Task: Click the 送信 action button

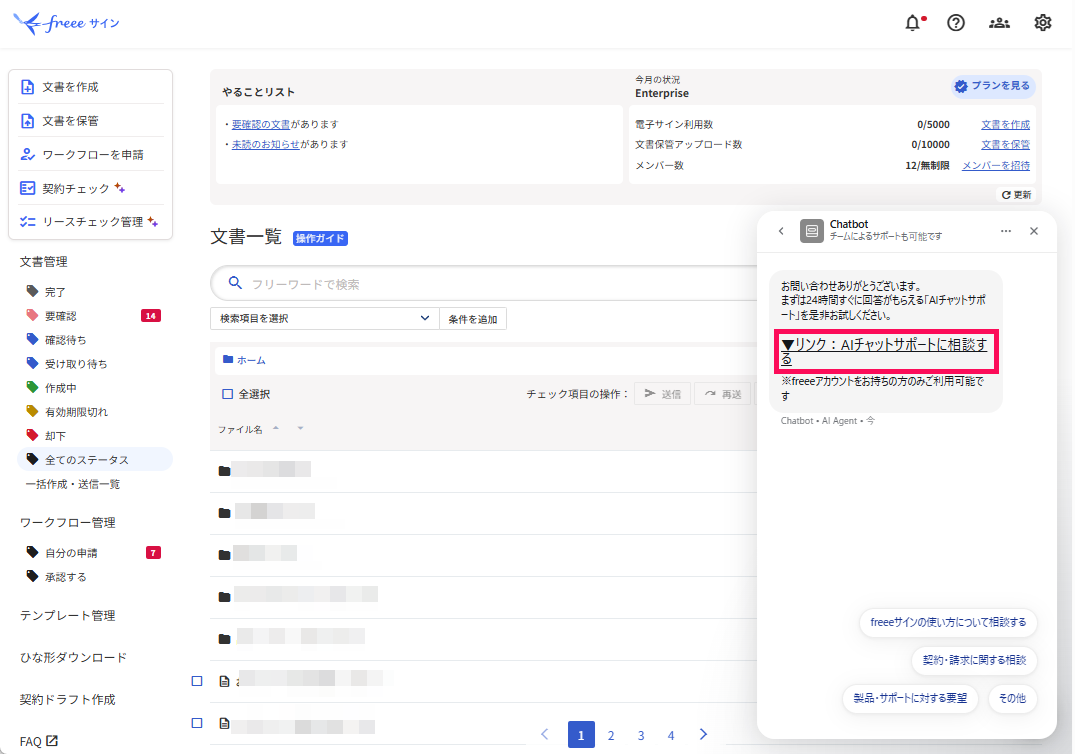Action: coord(662,394)
